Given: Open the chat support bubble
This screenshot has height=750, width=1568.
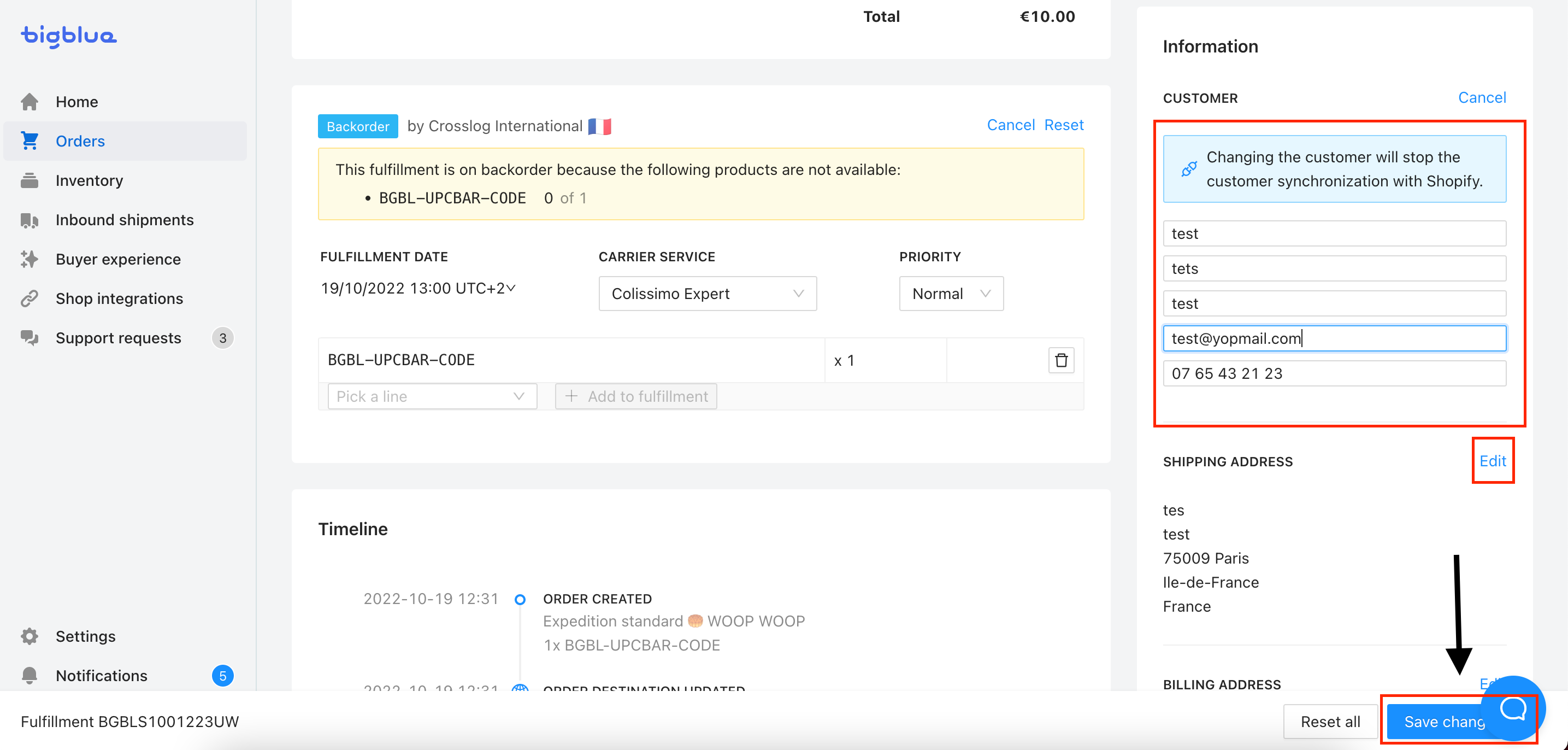Looking at the screenshot, I should pos(1513,708).
